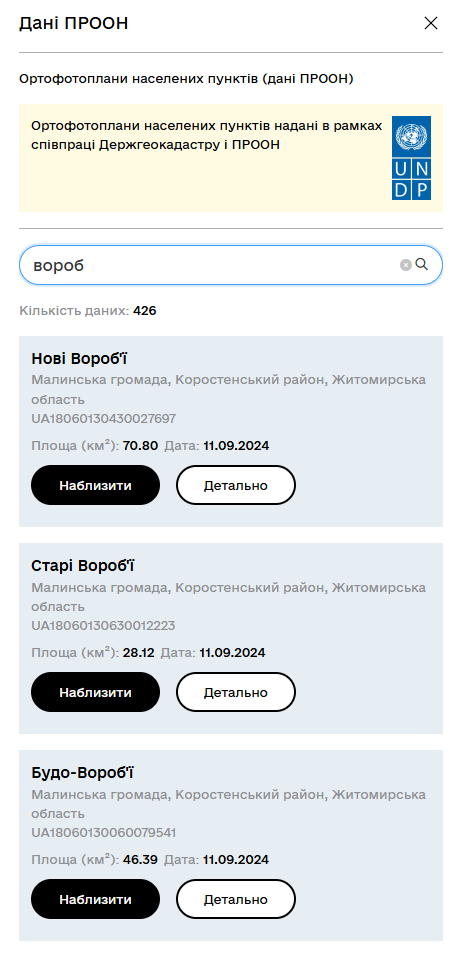The image size is (462, 960).
Task: Select the Будо-Воробʼї result title
Action: [83, 773]
